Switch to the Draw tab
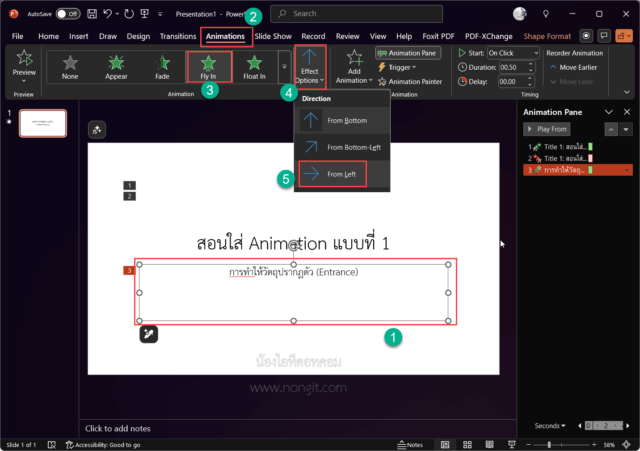 [x=108, y=36]
